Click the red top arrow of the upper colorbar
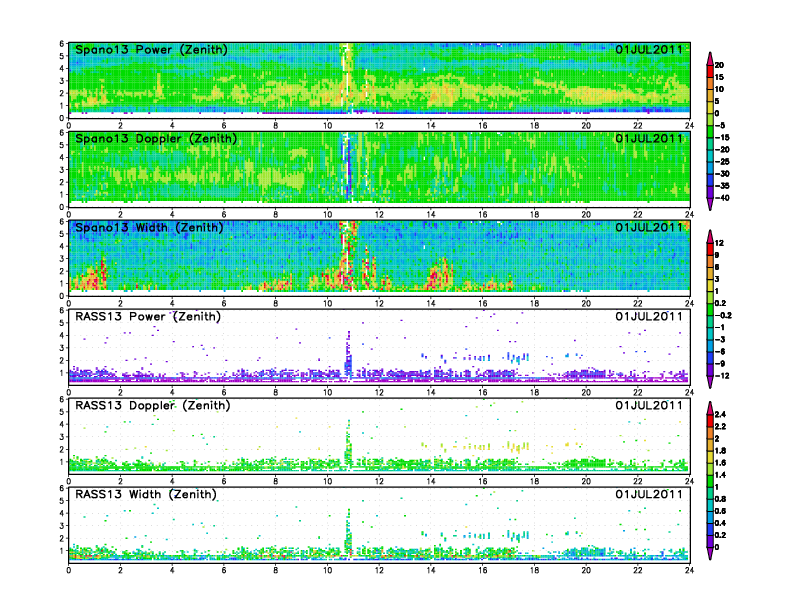The image size is (792, 612). point(709,53)
